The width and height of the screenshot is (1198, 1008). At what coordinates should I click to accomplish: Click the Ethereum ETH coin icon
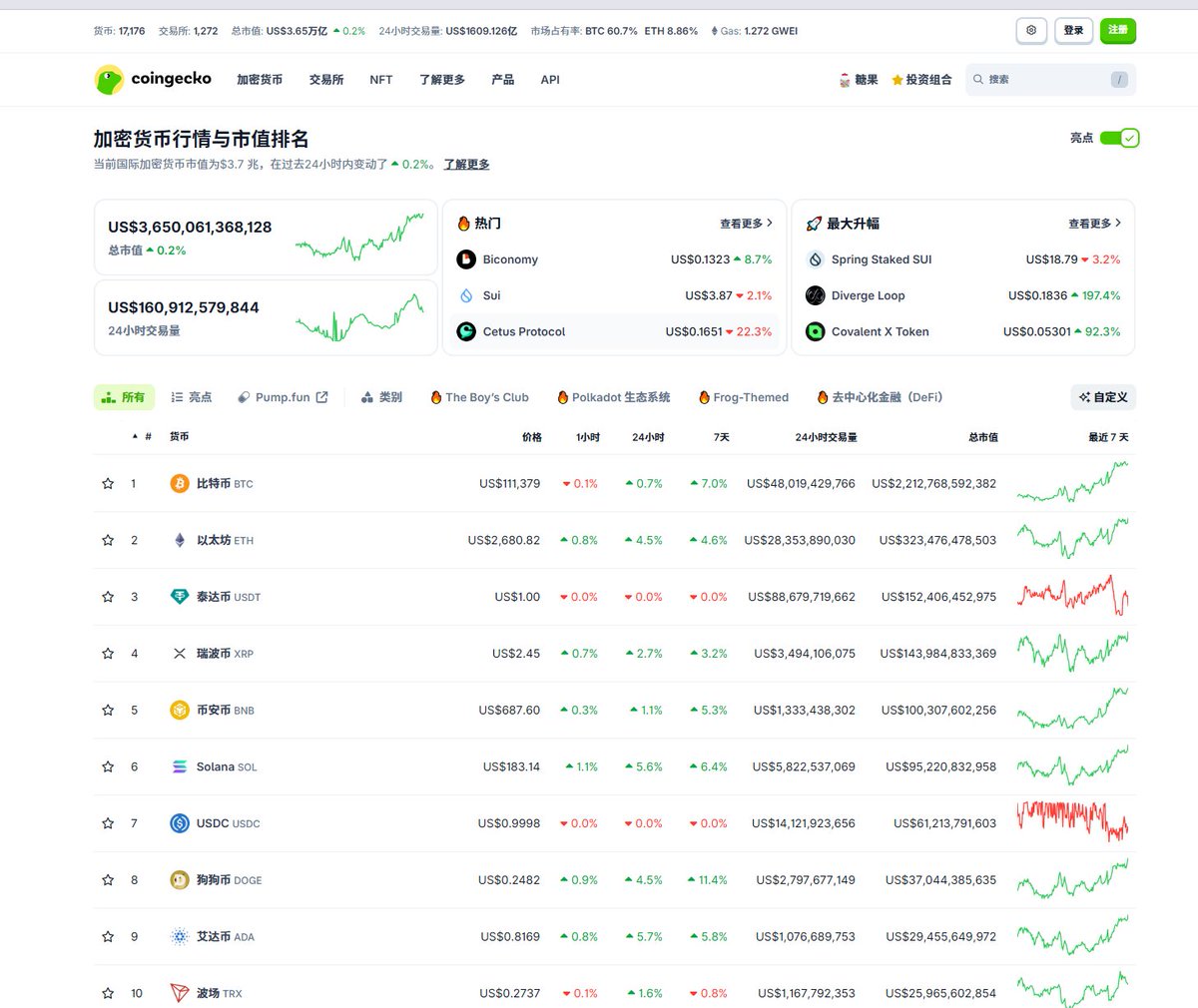click(180, 540)
